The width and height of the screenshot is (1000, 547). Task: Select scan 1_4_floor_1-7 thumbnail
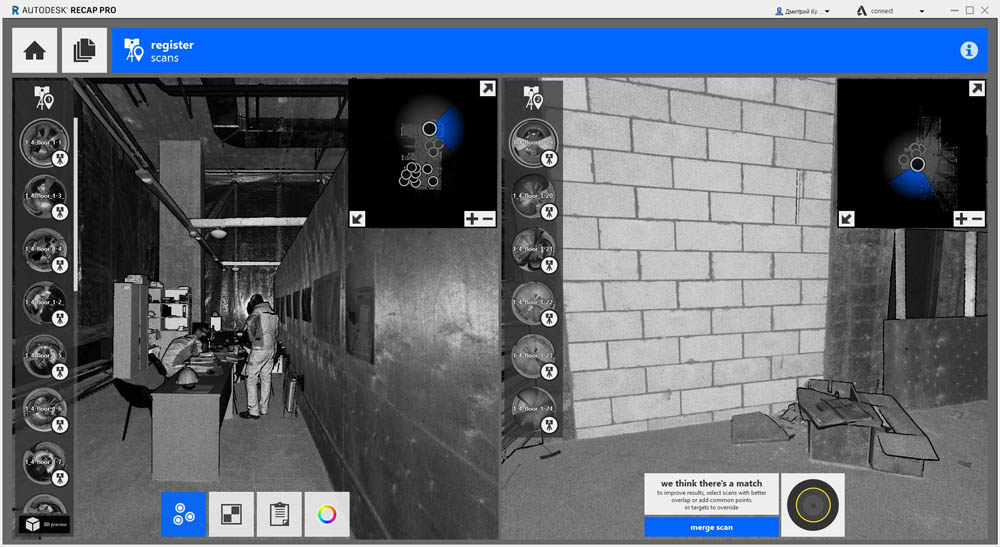click(43, 462)
